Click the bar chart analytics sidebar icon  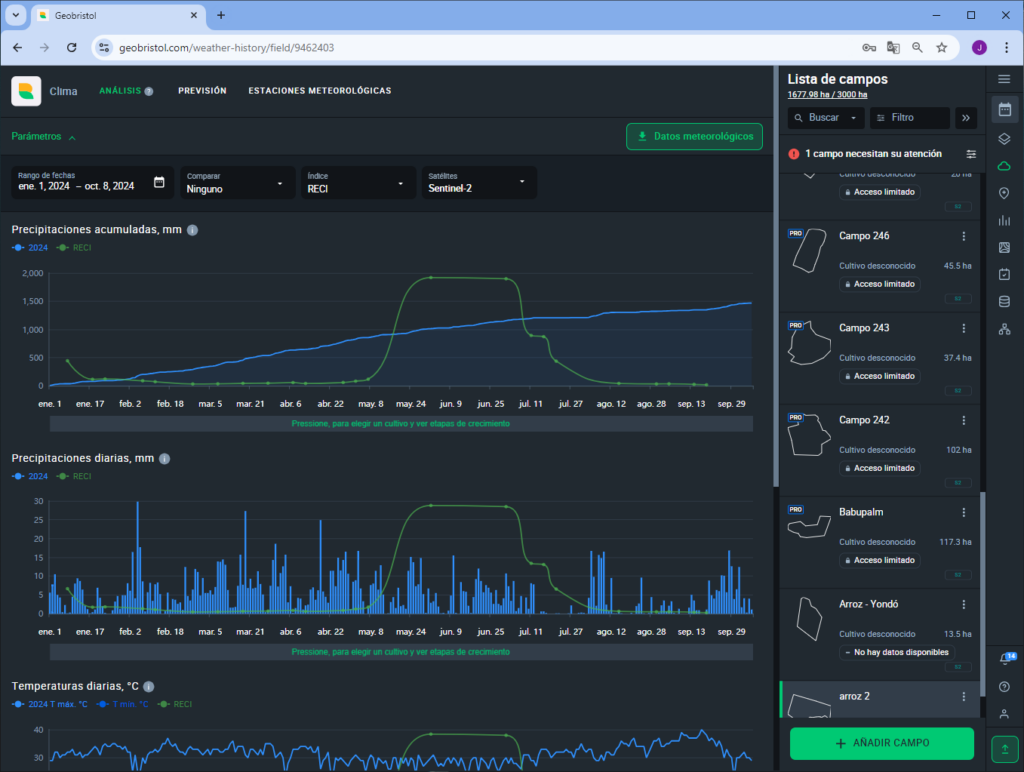point(1004,220)
